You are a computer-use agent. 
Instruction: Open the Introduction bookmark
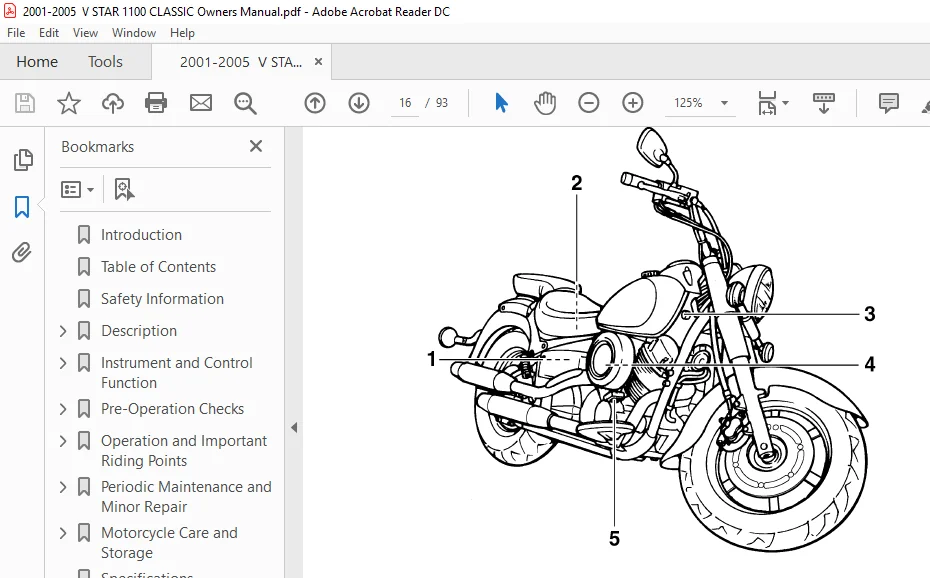click(141, 235)
